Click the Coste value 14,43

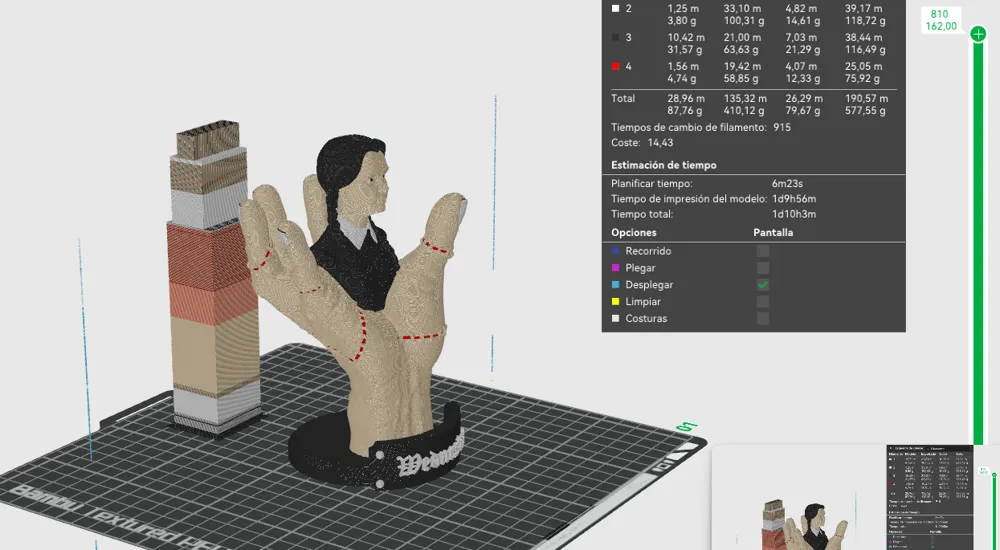coord(660,143)
